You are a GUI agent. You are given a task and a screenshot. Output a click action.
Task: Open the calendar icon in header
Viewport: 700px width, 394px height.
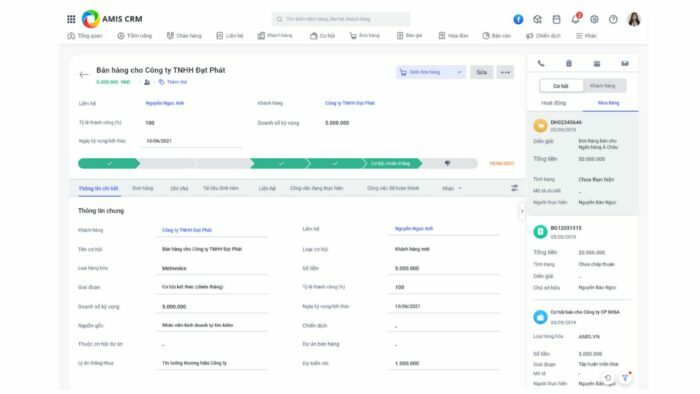coord(556,19)
